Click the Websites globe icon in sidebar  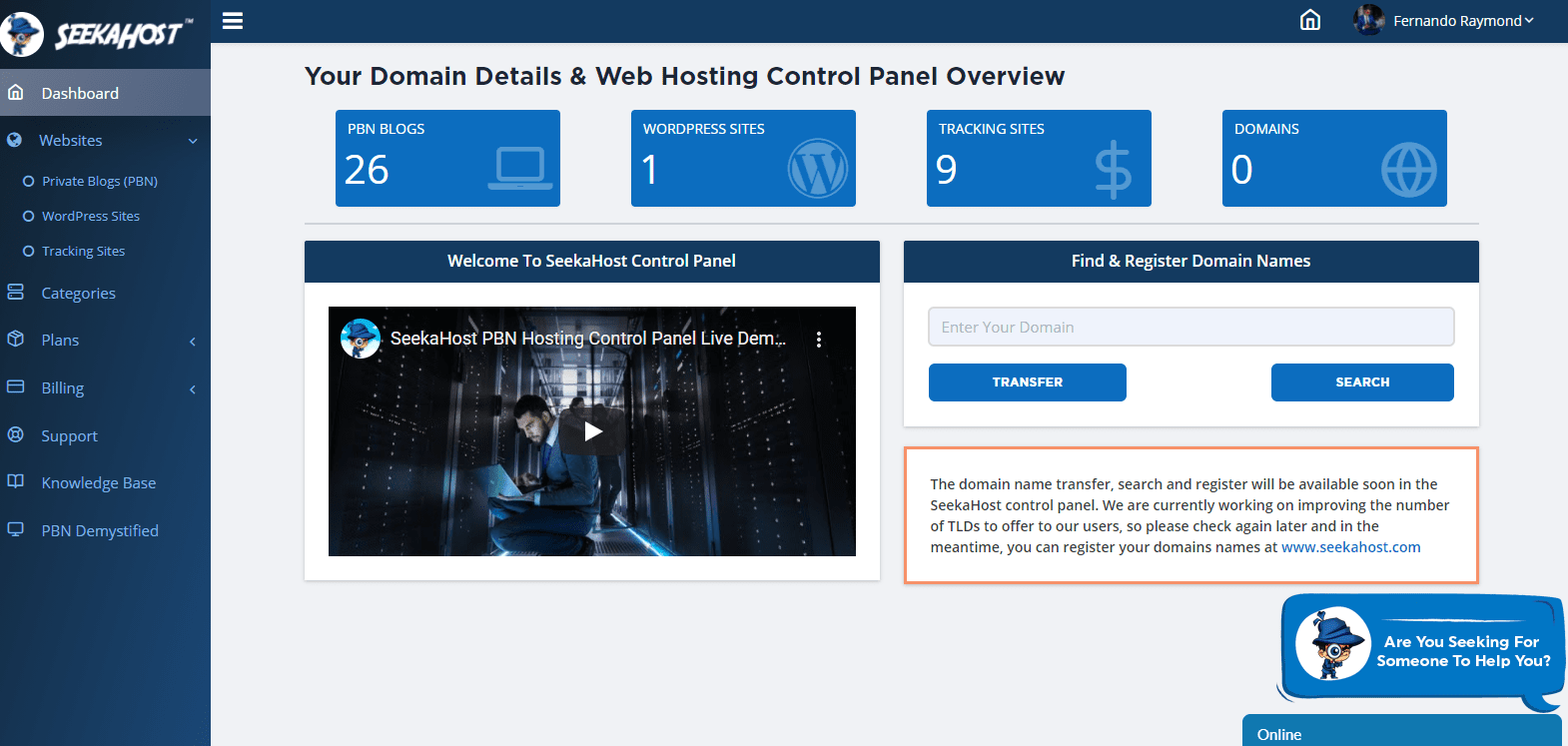[14, 140]
